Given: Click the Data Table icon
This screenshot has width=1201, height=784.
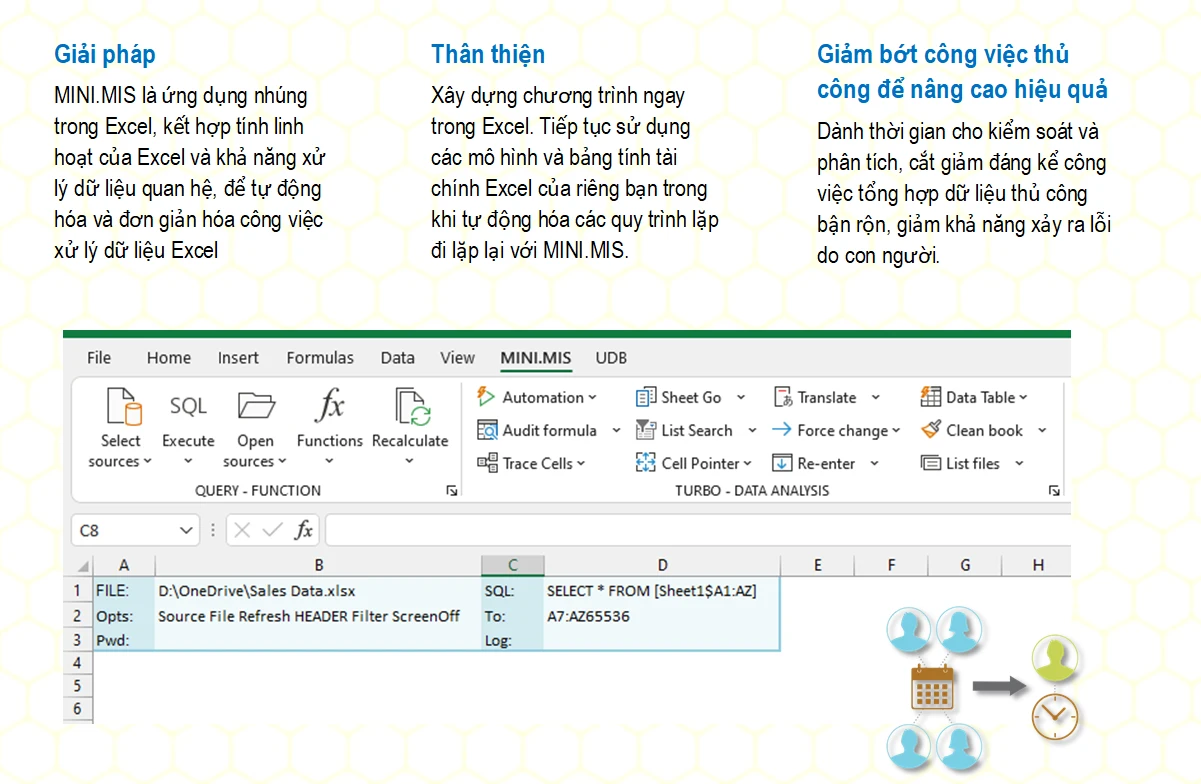Looking at the screenshot, I should (931, 397).
